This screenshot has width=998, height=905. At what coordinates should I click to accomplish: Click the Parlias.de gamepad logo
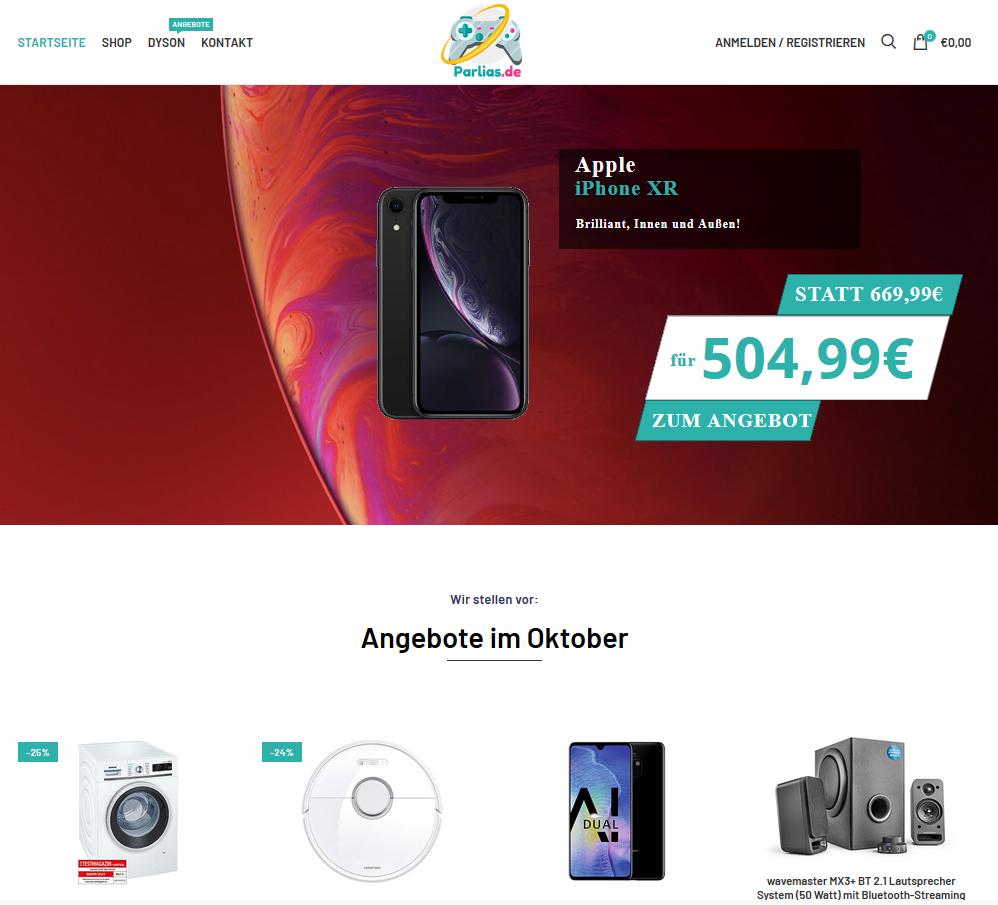(482, 42)
